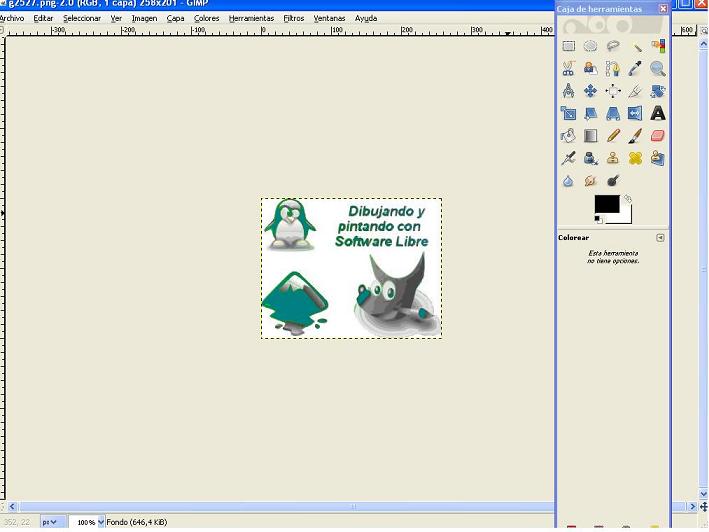Select the Scissors Select tool
The height and width of the screenshot is (532, 709).
568,69
